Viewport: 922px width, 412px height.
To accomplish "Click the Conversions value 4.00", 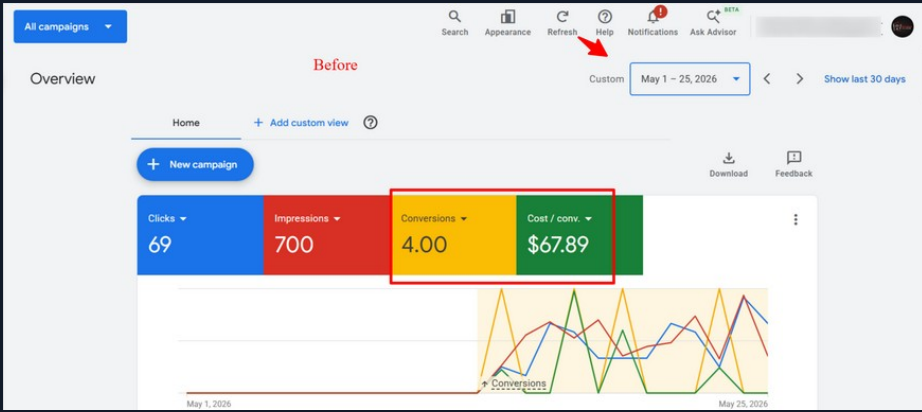I will (424, 244).
